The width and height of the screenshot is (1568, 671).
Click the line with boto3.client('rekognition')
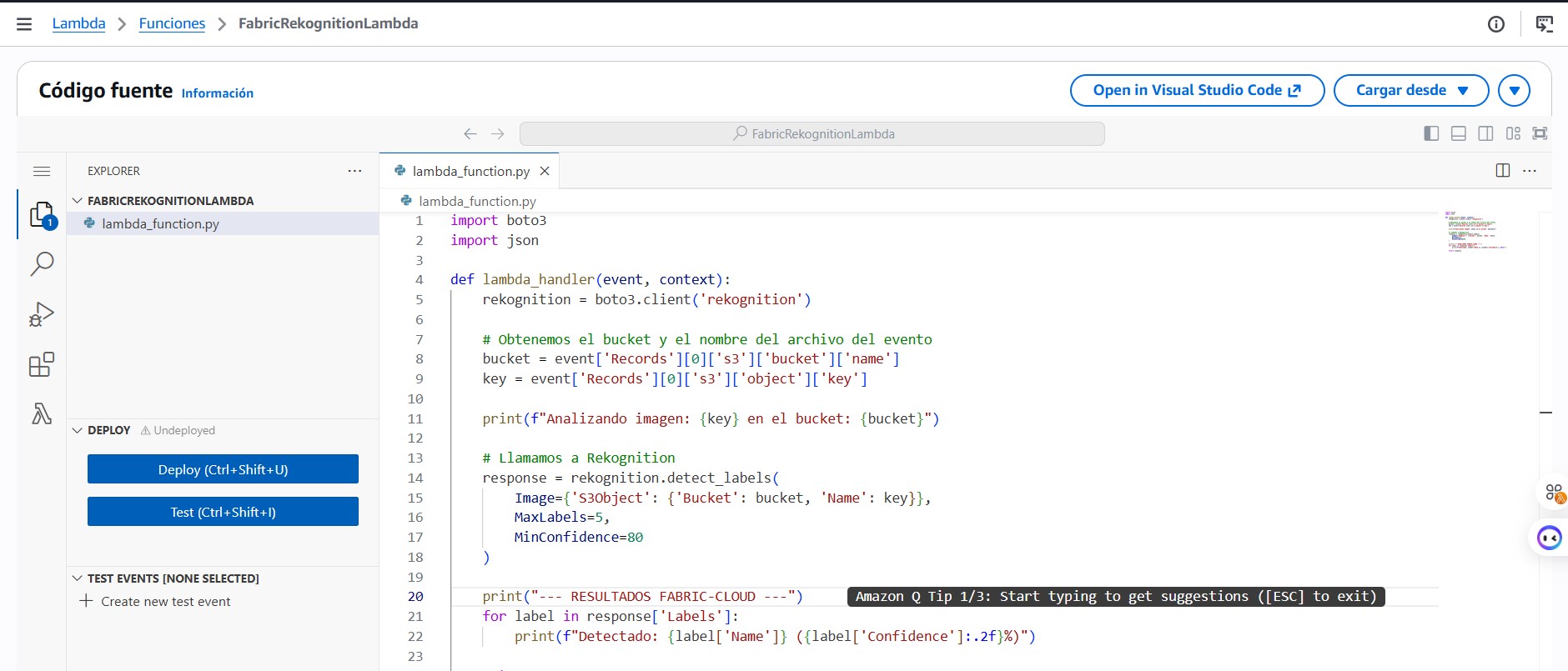click(646, 300)
